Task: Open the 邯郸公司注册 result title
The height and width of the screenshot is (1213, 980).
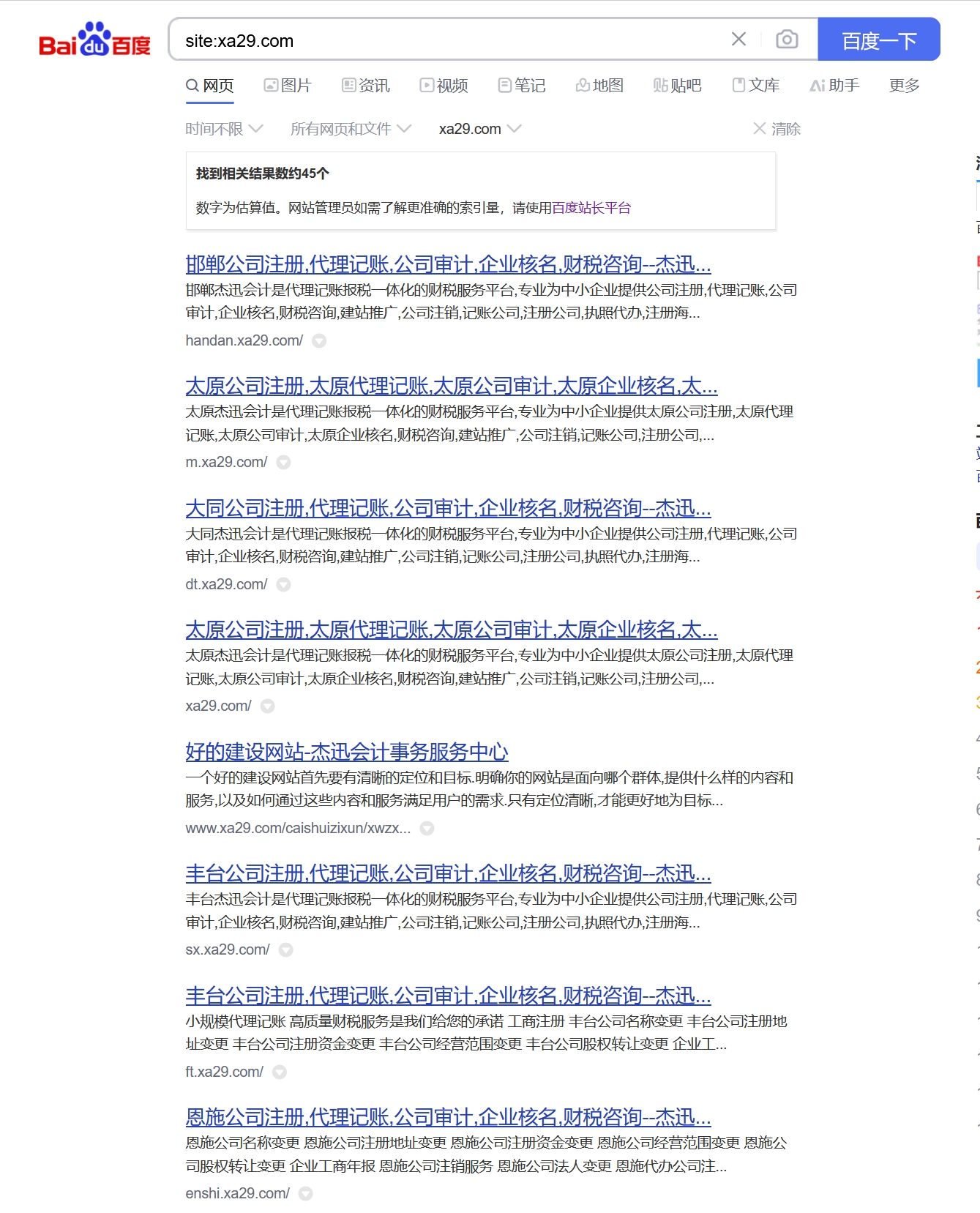Action: coord(448,264)
